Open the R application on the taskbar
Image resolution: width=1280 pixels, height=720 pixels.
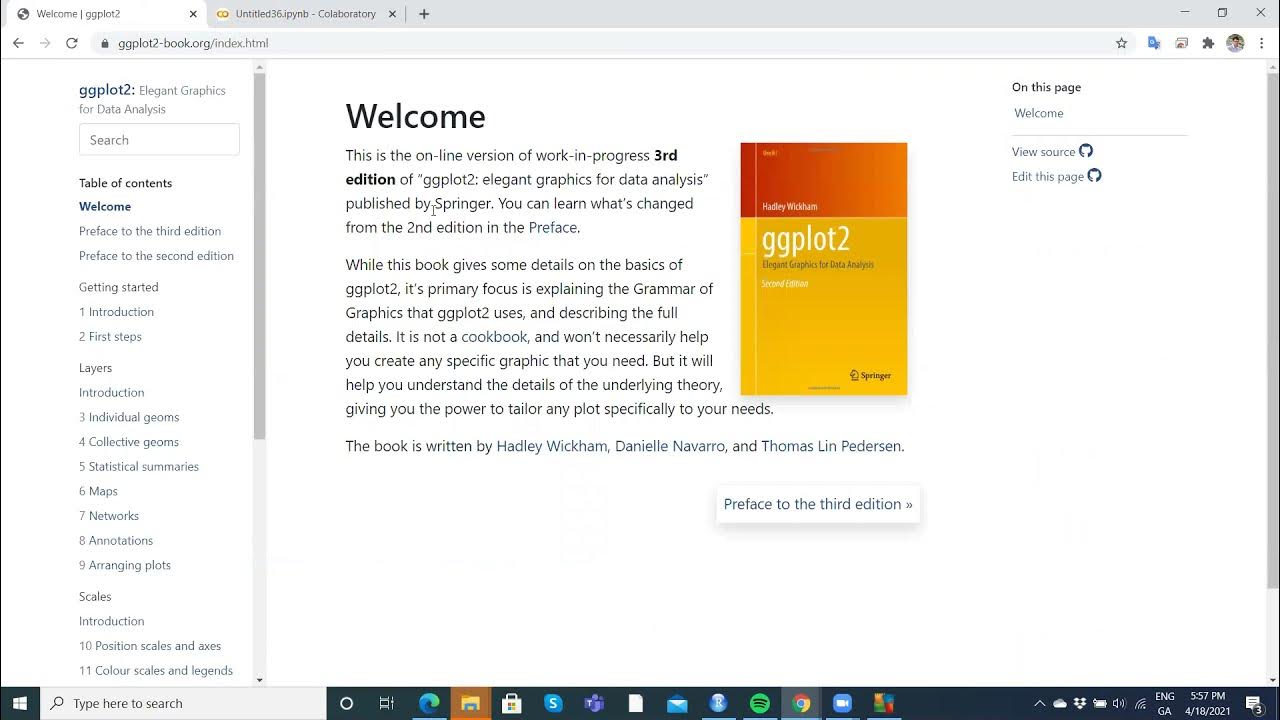[718, 703]
